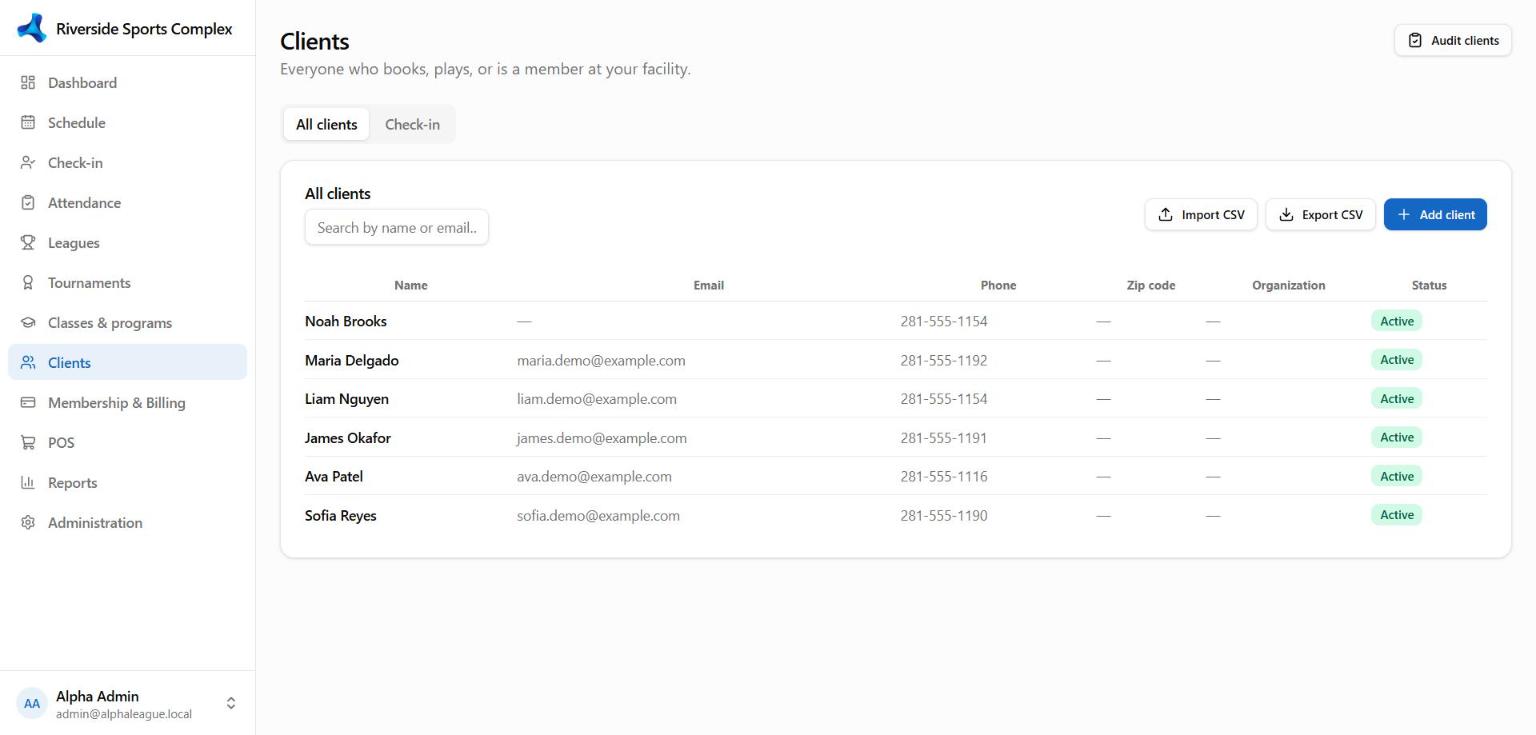
Task: Open Dashboard via its grid icon
Action: click(28, 83)
